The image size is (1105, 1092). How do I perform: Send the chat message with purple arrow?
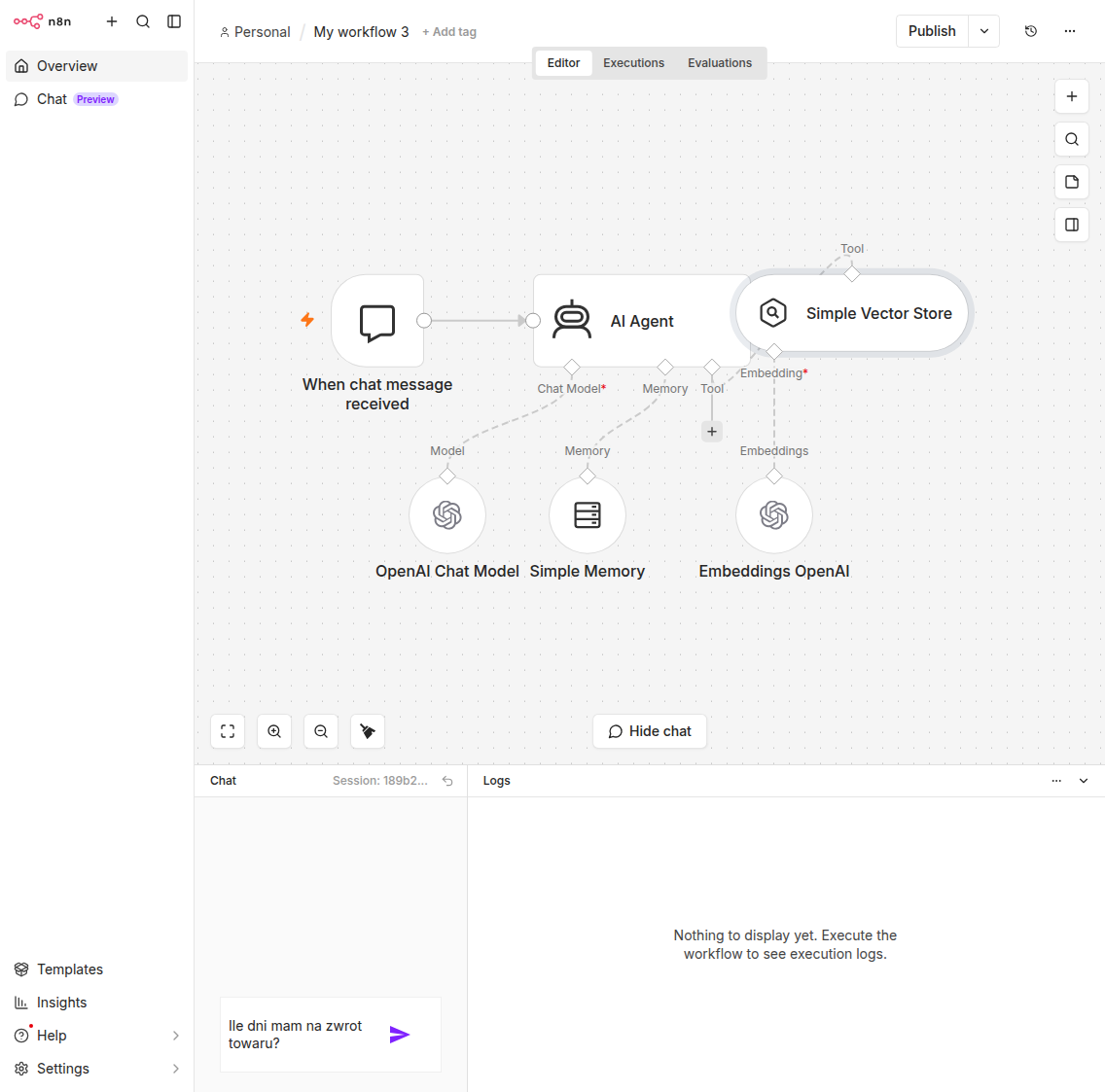click(x=400, y=1035)
